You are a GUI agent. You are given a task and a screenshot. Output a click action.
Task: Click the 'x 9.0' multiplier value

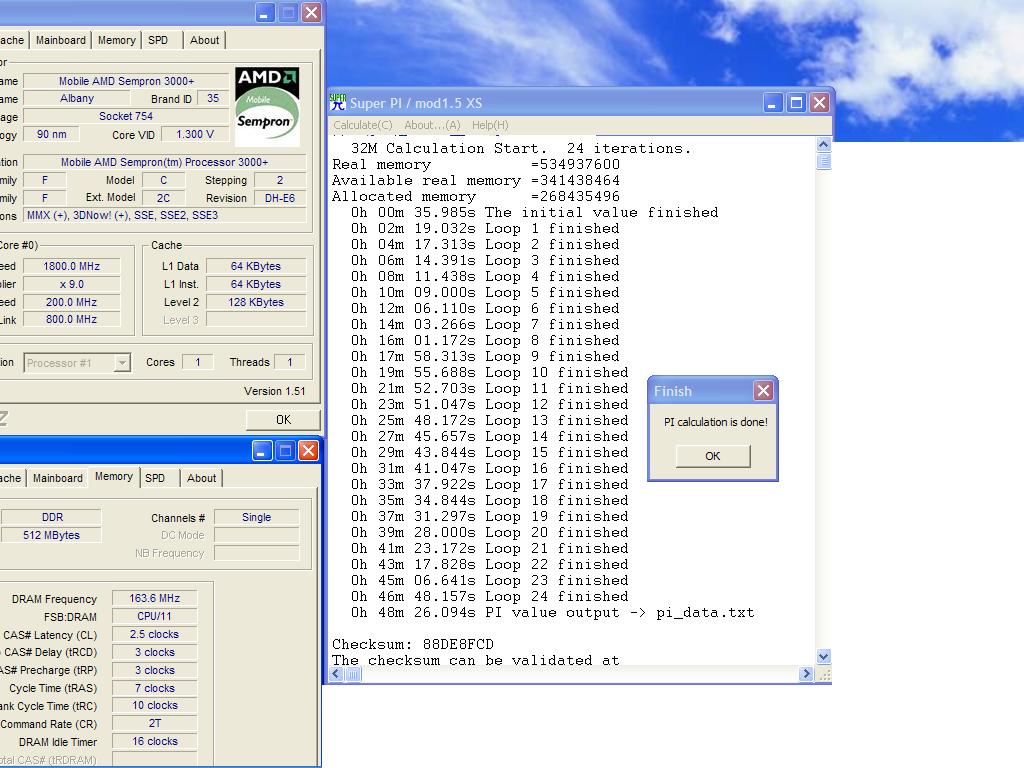click(72, 284)
